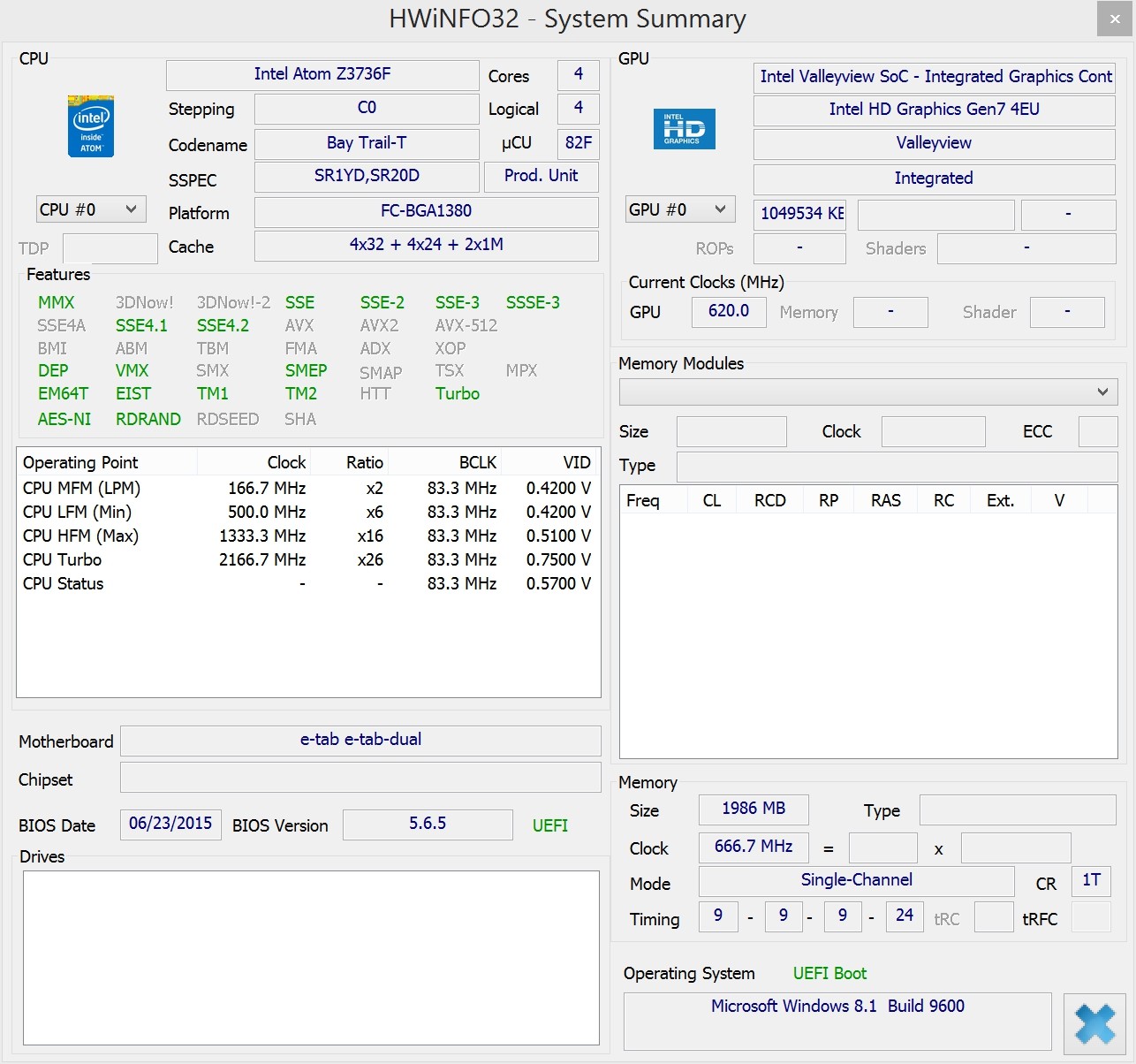
Task: Click the Intel HD Graphics logo
Action: coord(684,129)
